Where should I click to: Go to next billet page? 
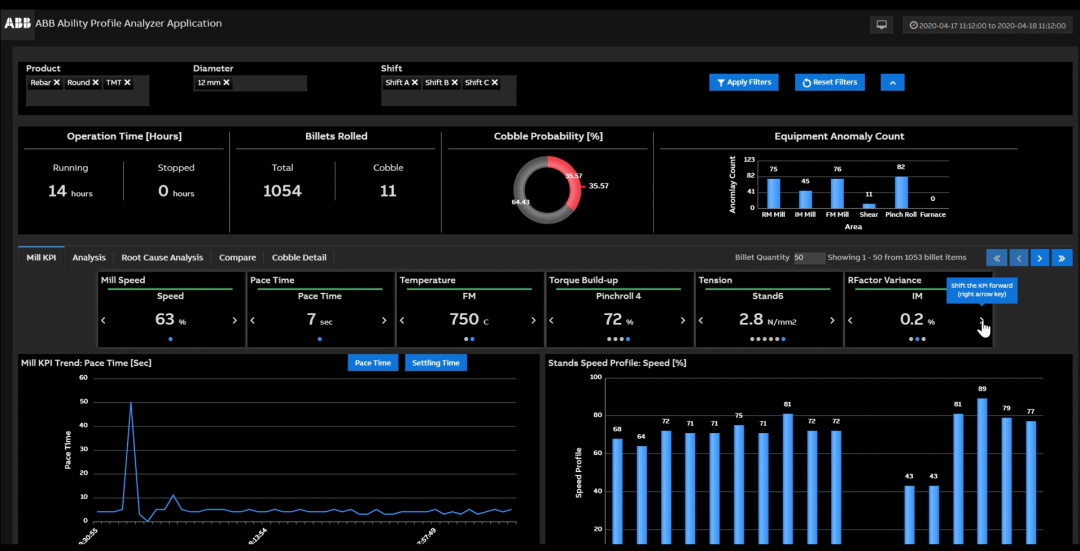[x=1040, y=258]
